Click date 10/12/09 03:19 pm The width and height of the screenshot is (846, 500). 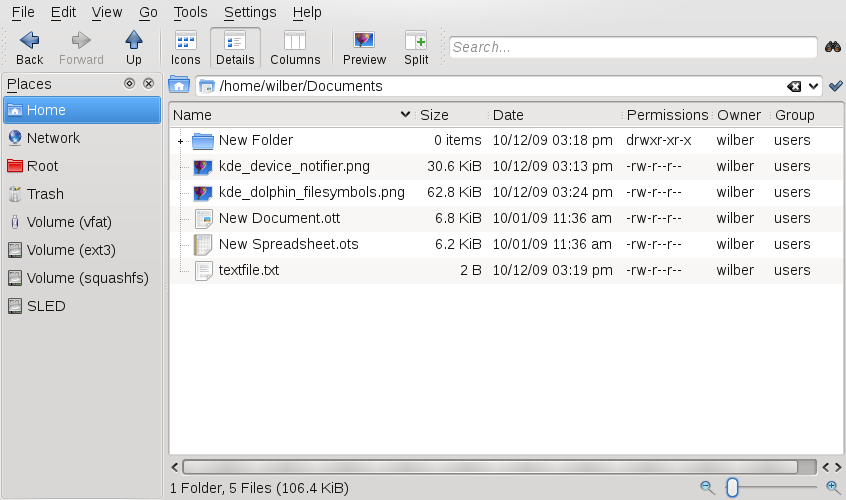coord(552,270)
